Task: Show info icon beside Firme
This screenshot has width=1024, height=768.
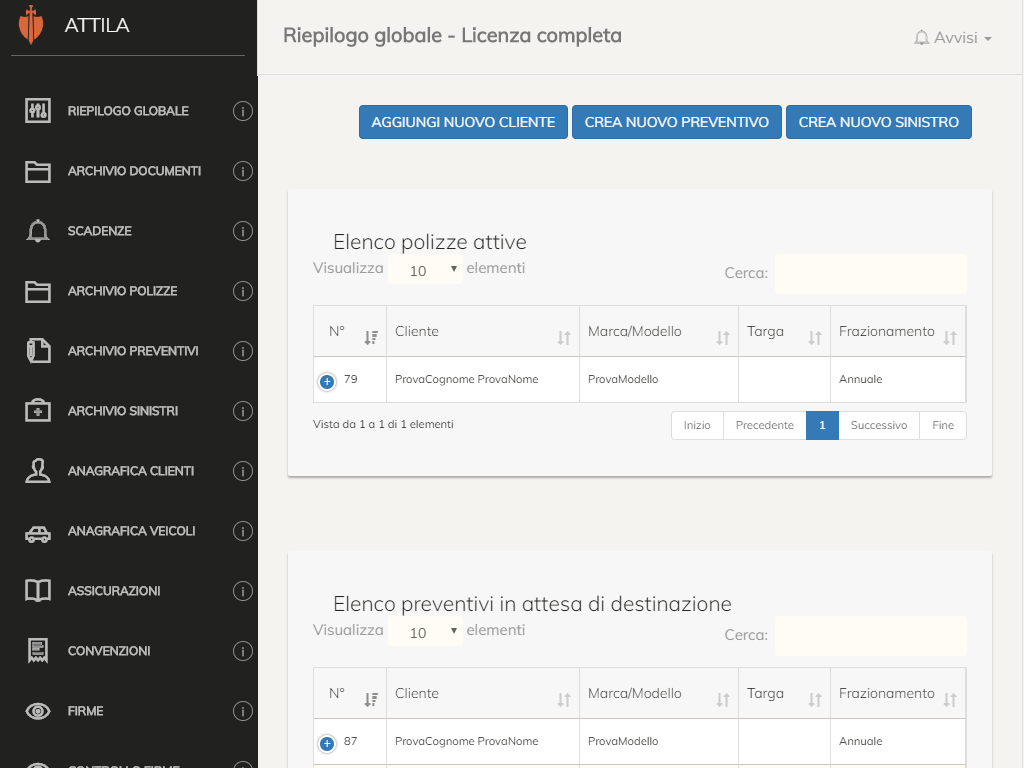Action: click(x=243, y=711)
